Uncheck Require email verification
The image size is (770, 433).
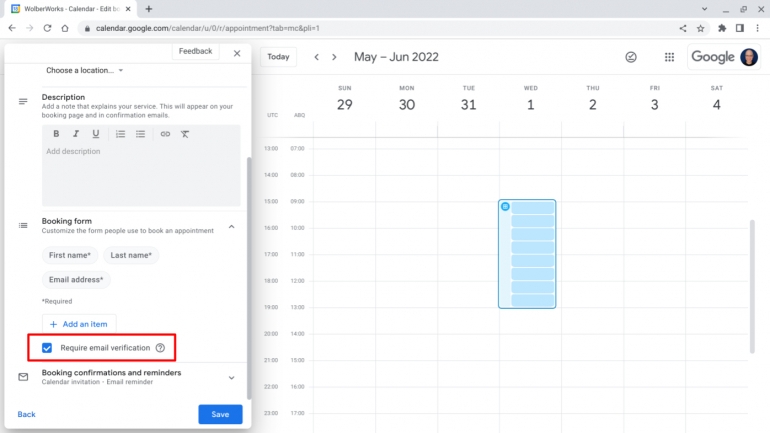click(47, 348)
